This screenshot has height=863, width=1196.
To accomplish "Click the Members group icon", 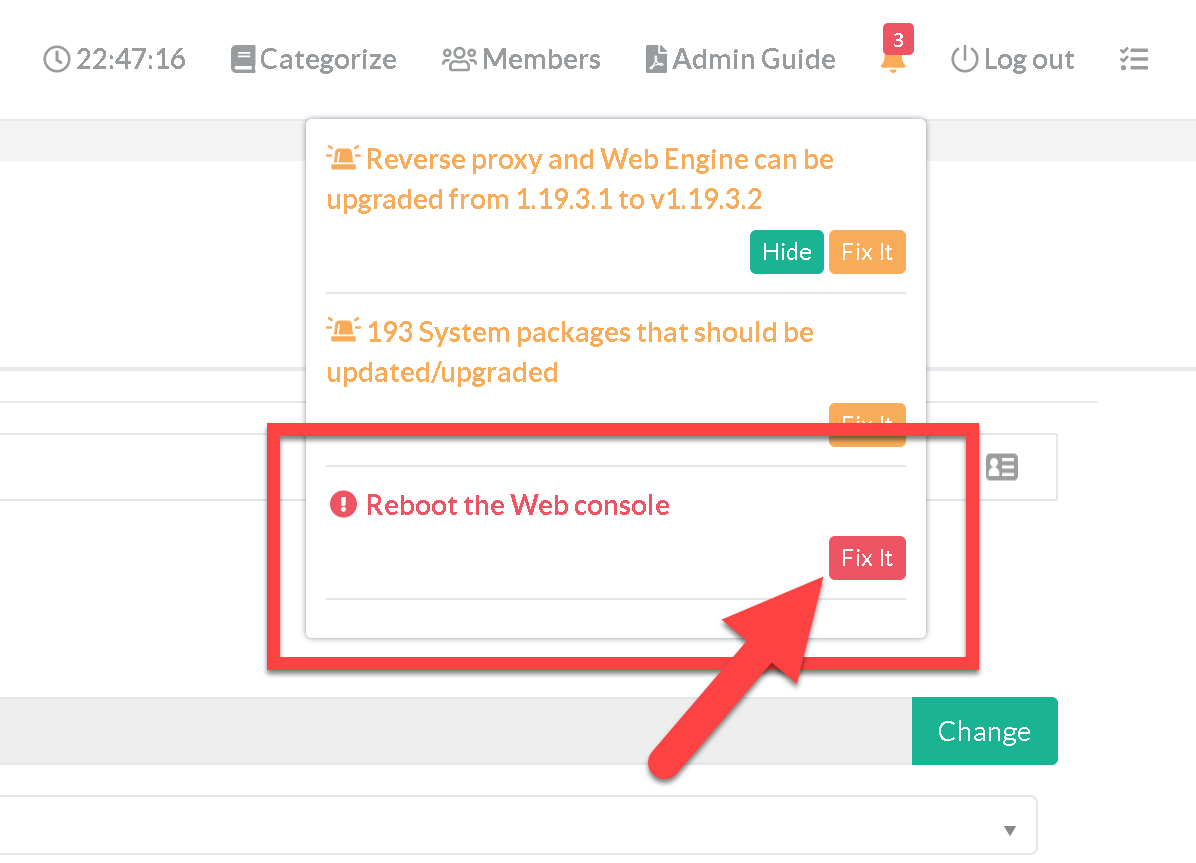I will click(459, 60).
